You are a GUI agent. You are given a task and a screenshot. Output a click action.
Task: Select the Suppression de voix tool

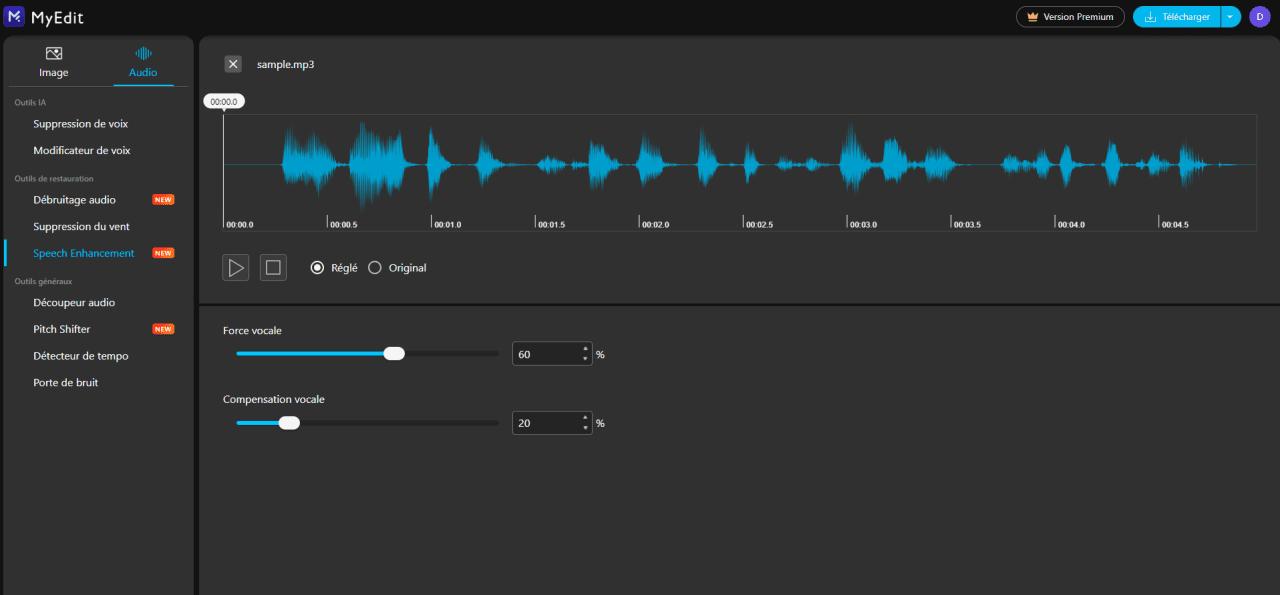pos(80,123)
